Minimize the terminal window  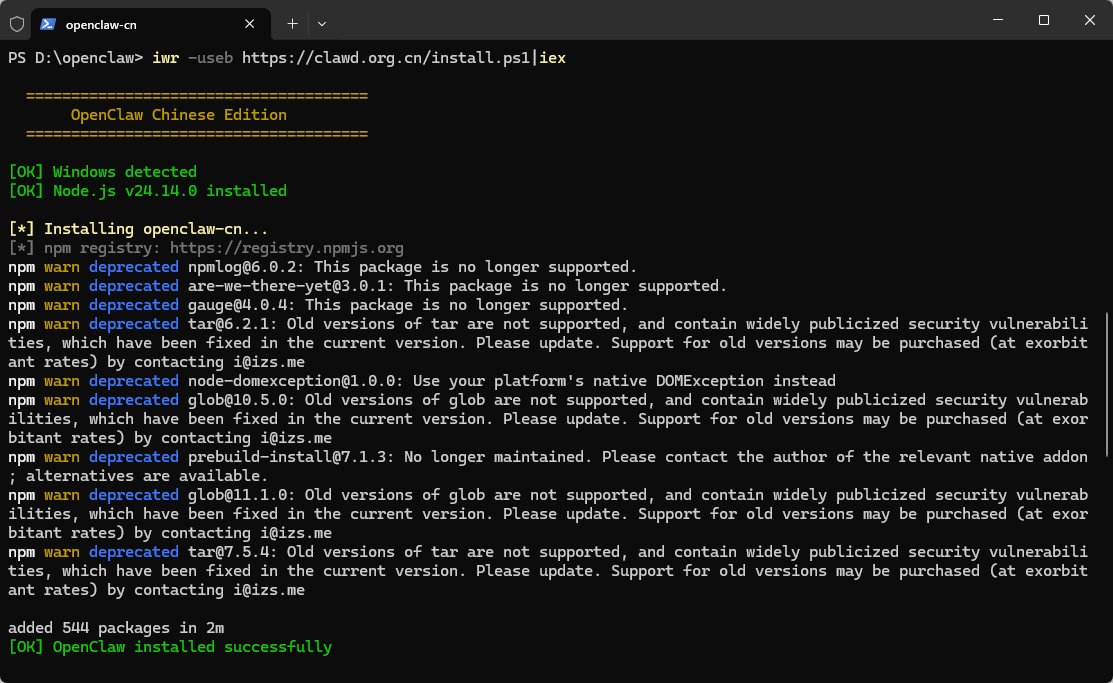[997, 20]
